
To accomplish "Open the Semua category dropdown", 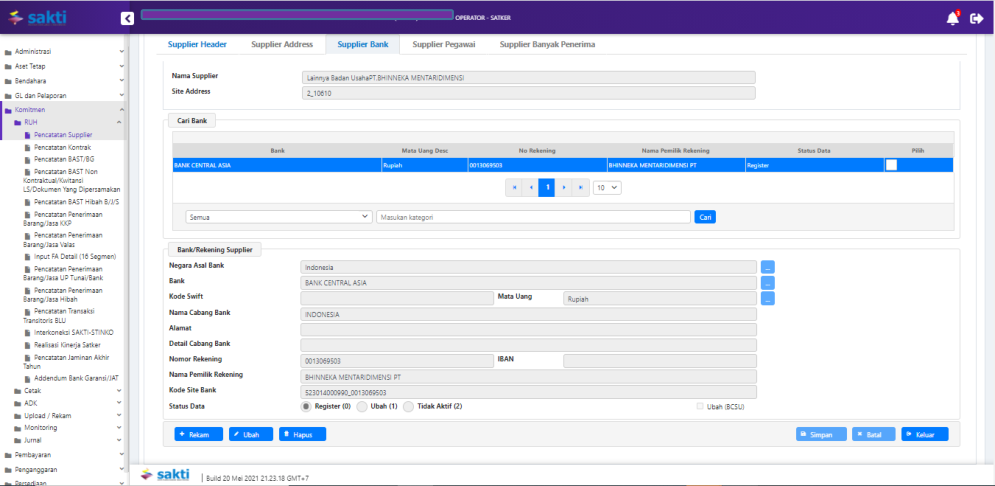I will coord(279,216).
